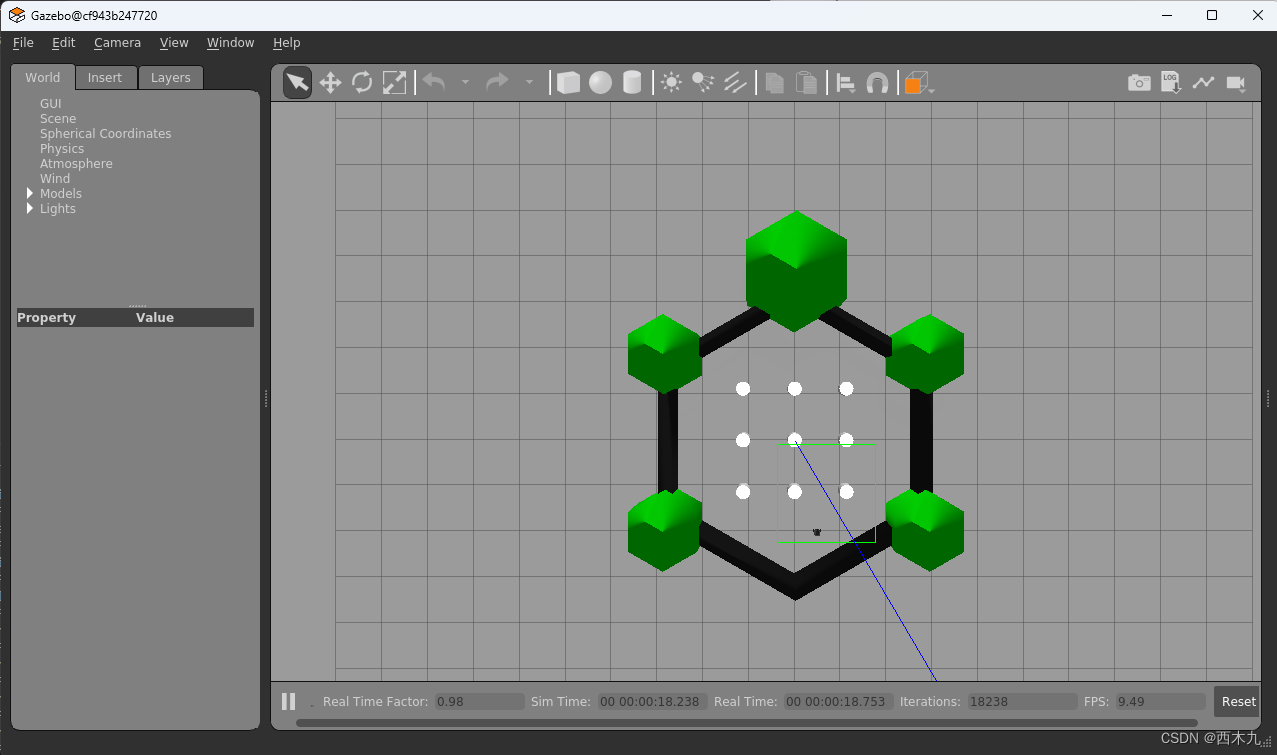The image size is (1277, 755).
Task: Click the center white sphere
Action: 795,440
